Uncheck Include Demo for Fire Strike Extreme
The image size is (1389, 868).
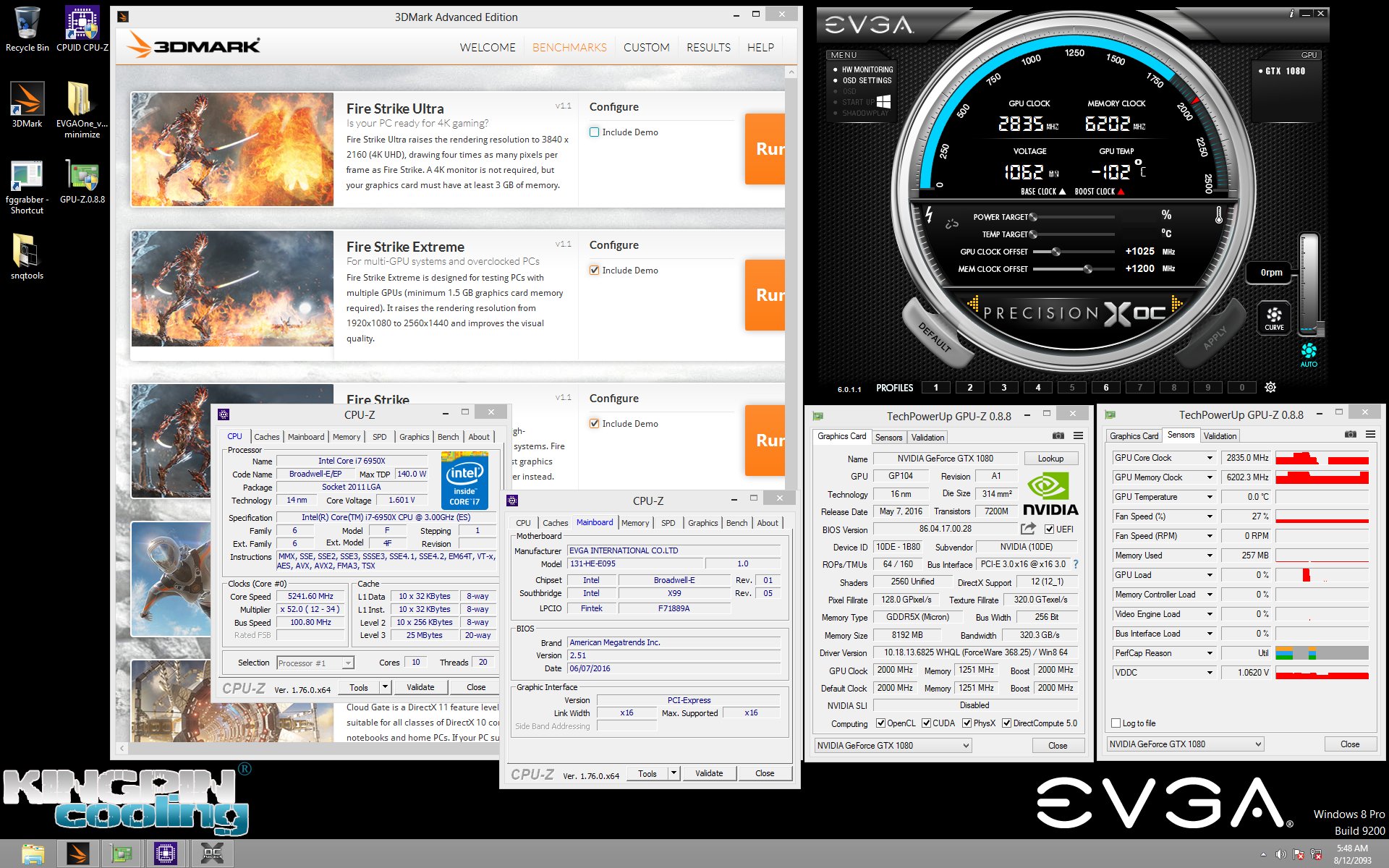(x=594, y=271)
